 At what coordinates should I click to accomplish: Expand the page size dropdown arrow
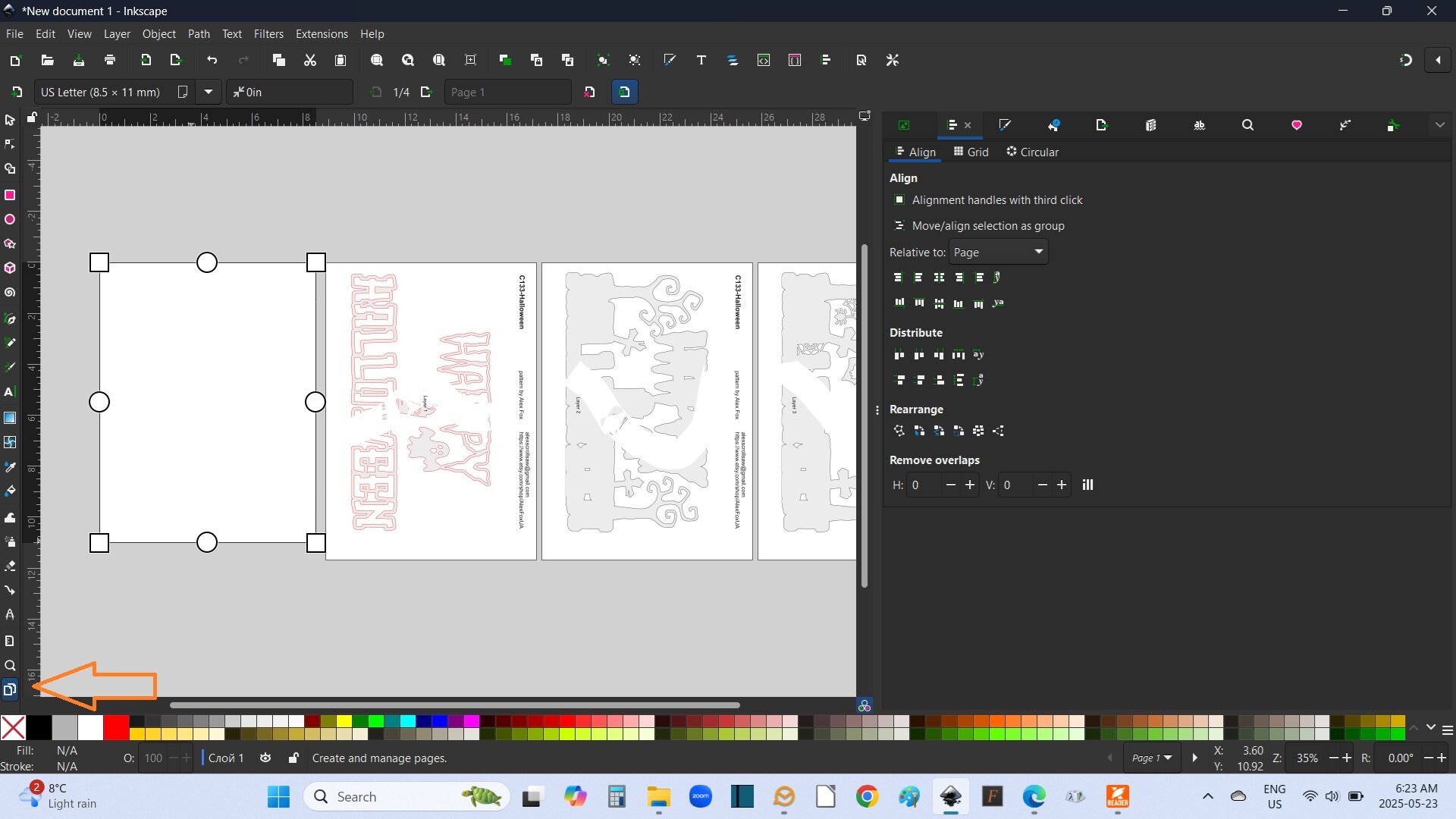click(x=208, y=92)
